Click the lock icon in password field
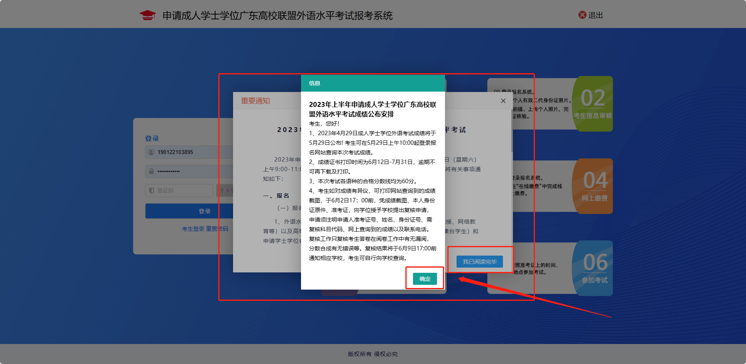Screen dimensions: 746x364 coord(151,171)
